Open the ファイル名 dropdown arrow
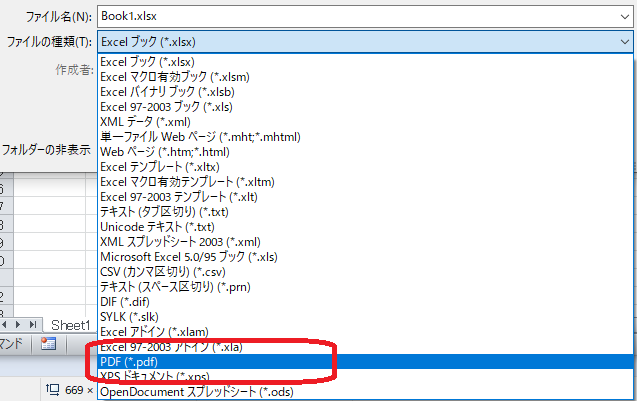 pyautogui.click(x=625, y=17)
